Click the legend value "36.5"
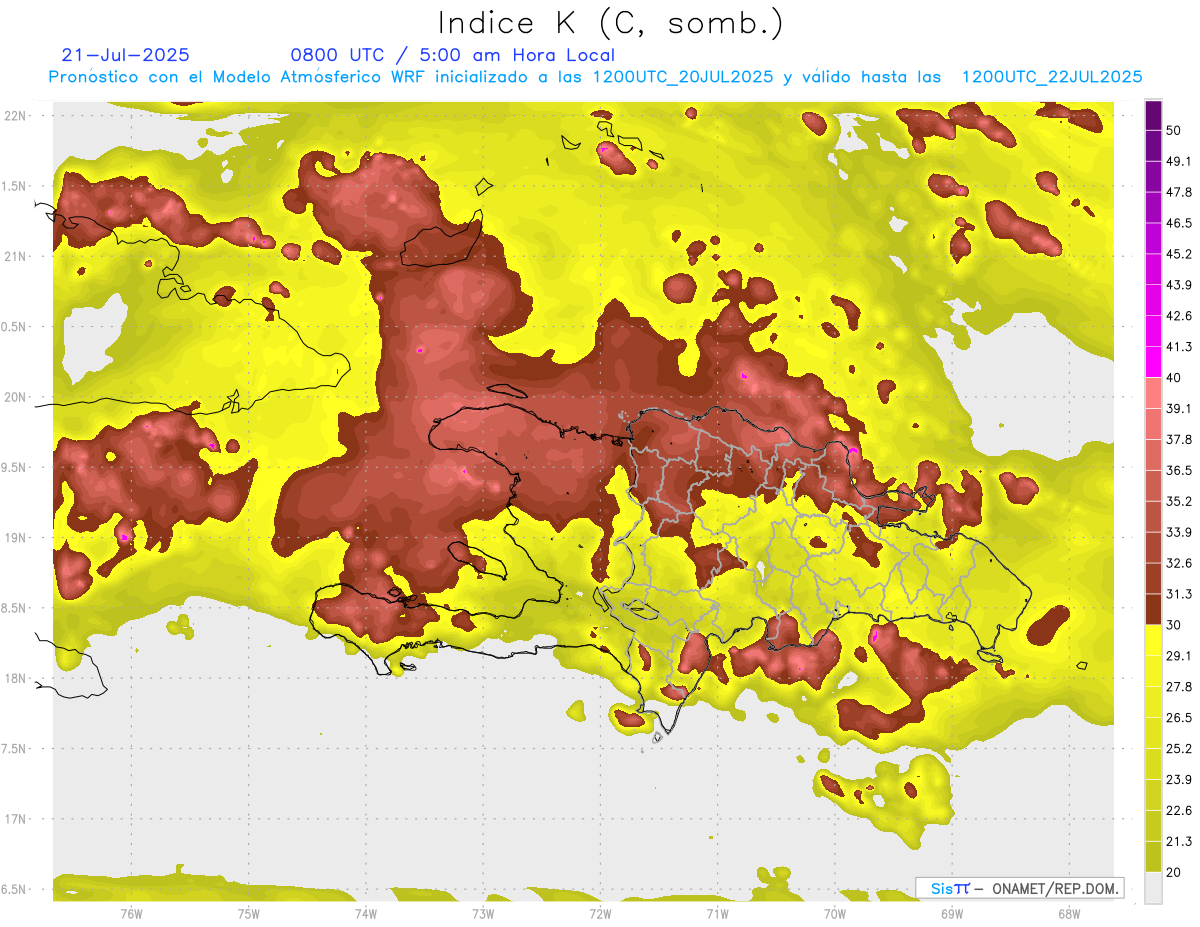Screen dimensions: 1200x927 tap(1180, 470)
